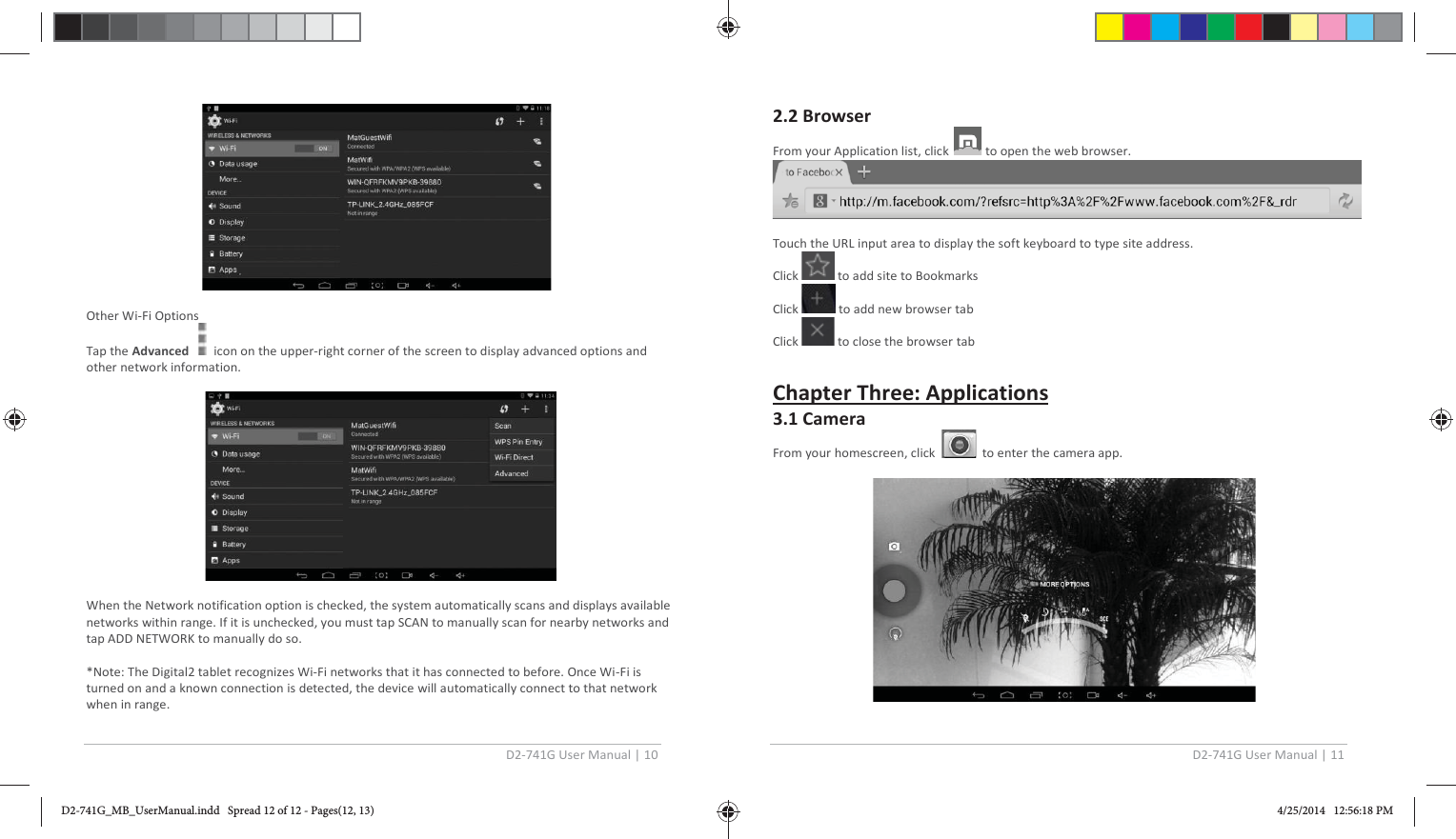This screenshot has width=1456, height=839.
Task: Open Data usage in the 11:18 settings screenshot
Action: 273,164
